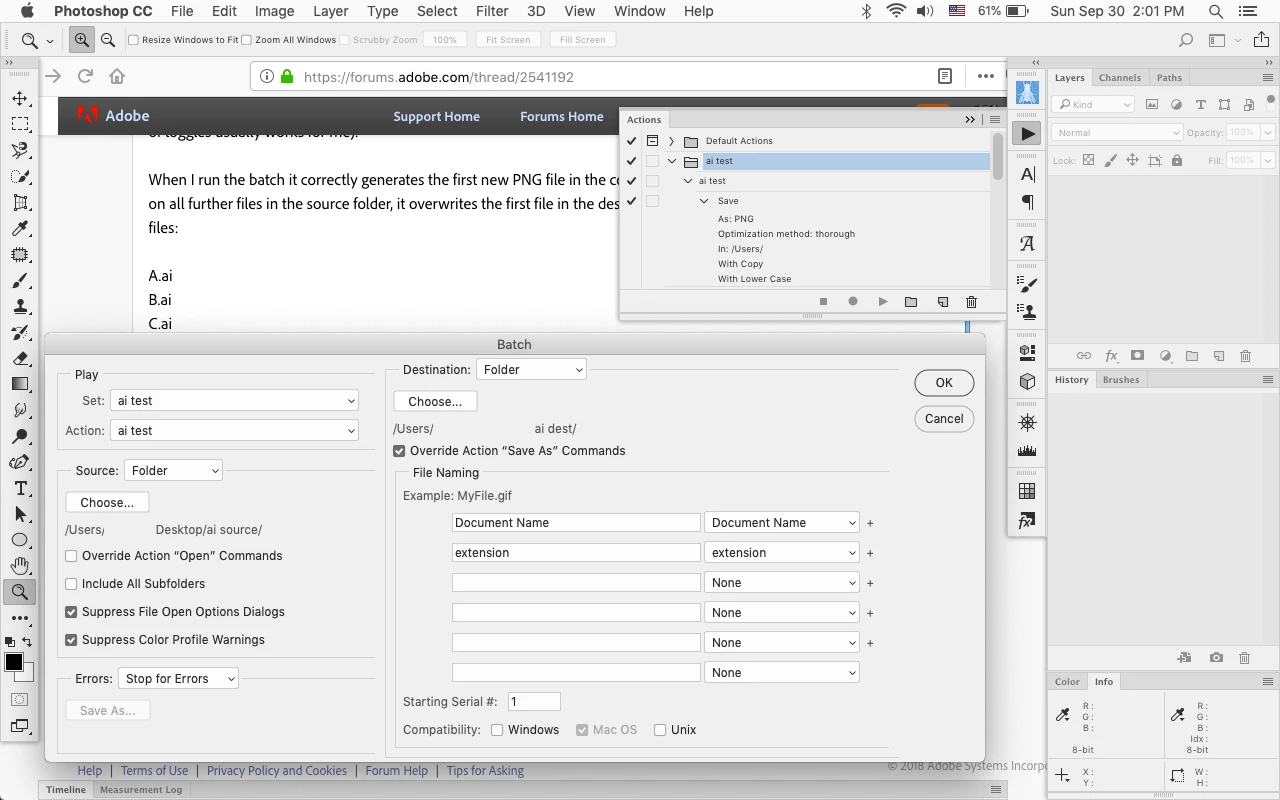Click the foreground color swatch
This screenshot has height=800, width=1280.
[x=14, y=663]
